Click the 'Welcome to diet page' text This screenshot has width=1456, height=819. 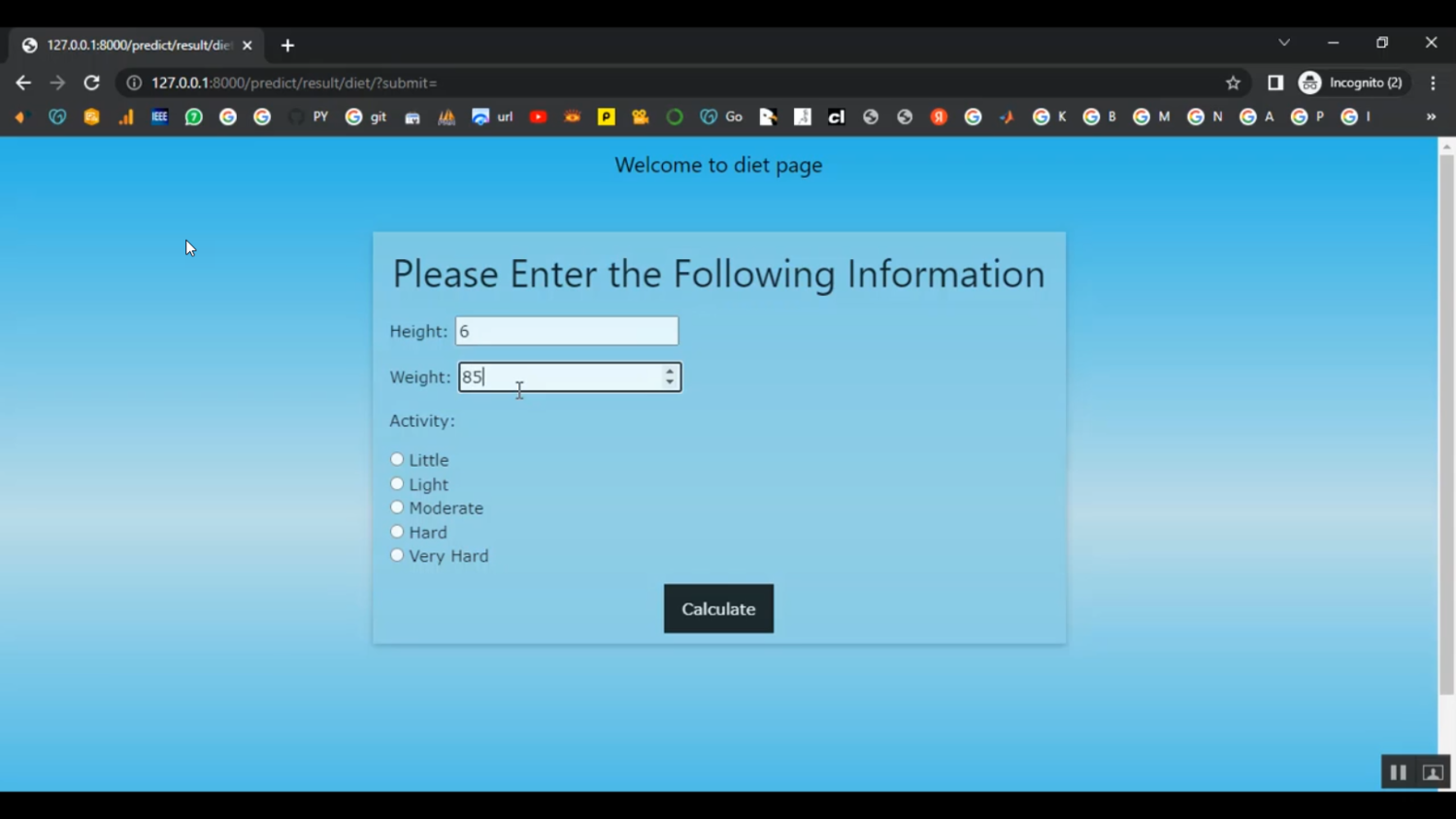click(718, 165)
